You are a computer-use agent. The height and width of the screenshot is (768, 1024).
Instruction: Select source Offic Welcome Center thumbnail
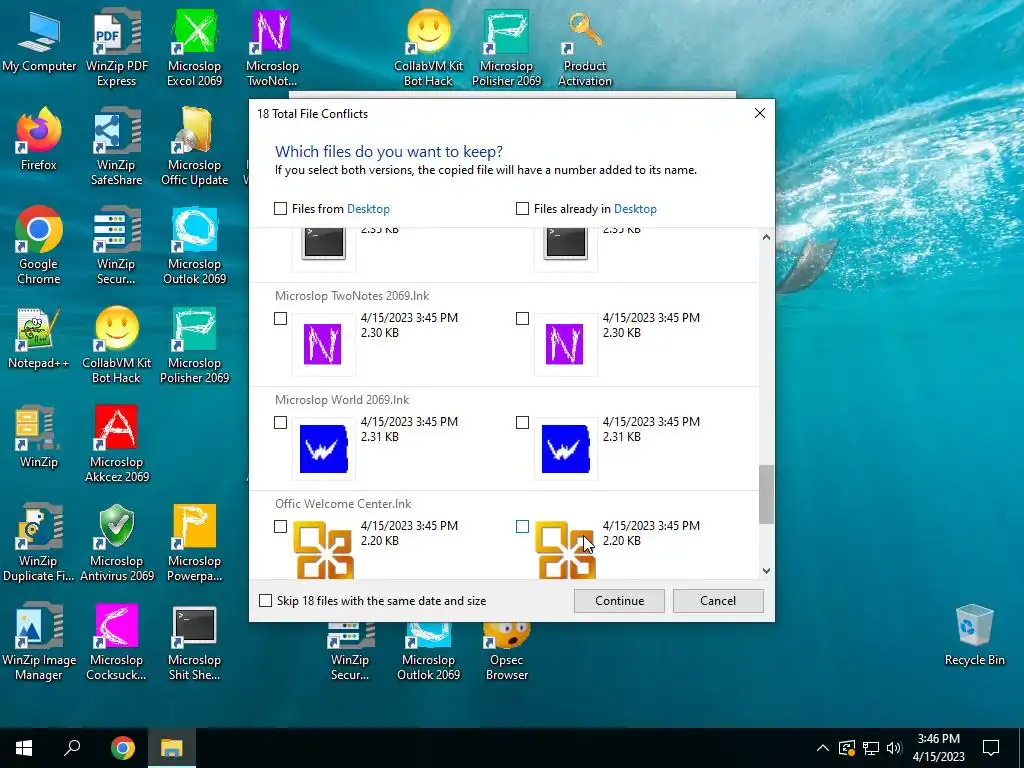323,550
